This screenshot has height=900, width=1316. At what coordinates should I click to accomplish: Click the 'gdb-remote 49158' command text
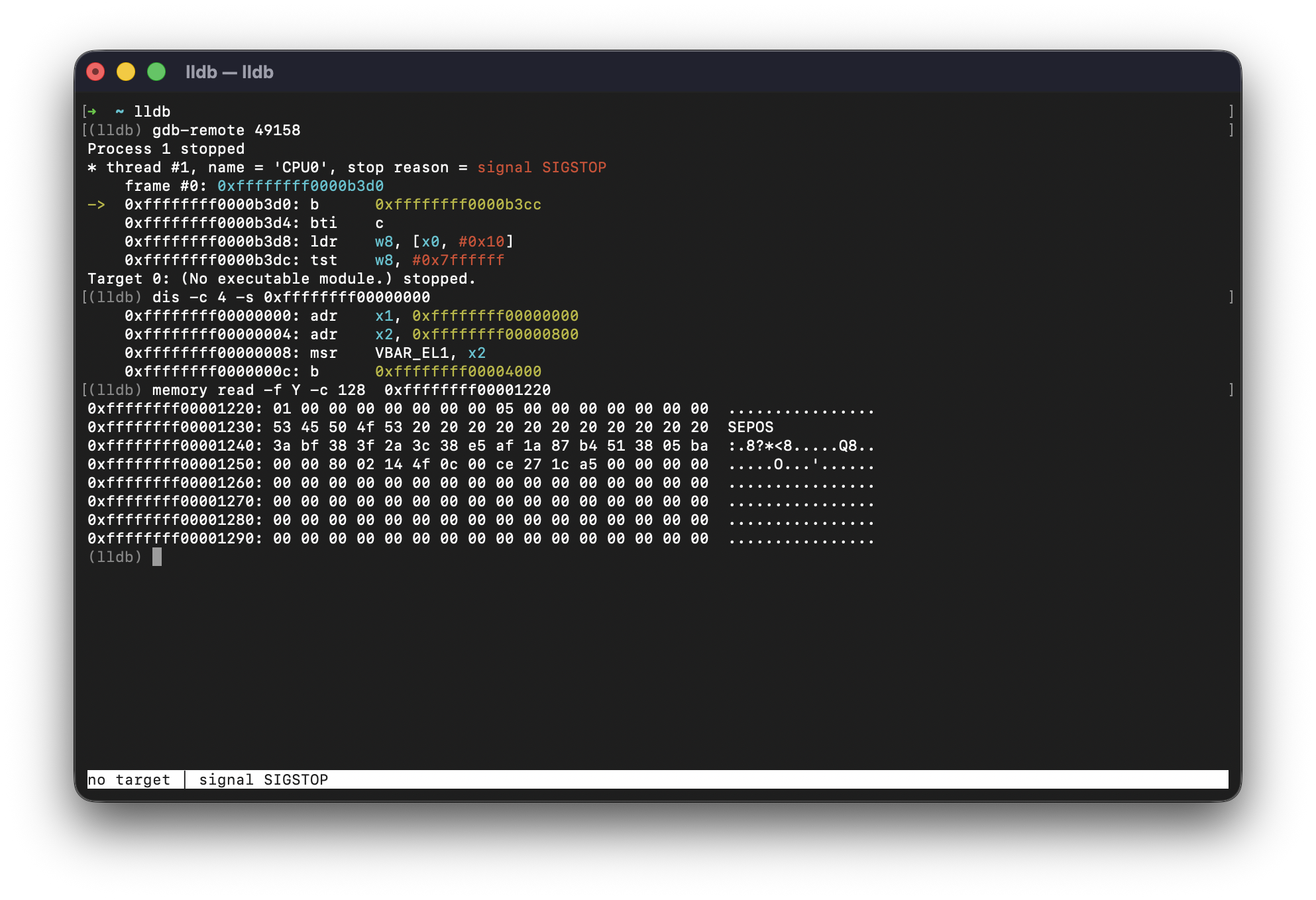pos(226,131)
